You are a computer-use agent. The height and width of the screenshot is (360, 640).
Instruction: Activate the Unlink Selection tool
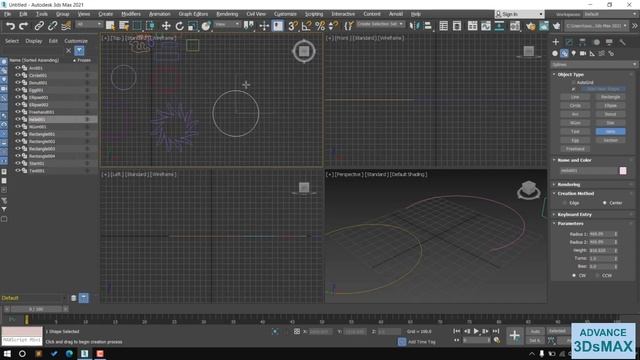tap(52, 26)
